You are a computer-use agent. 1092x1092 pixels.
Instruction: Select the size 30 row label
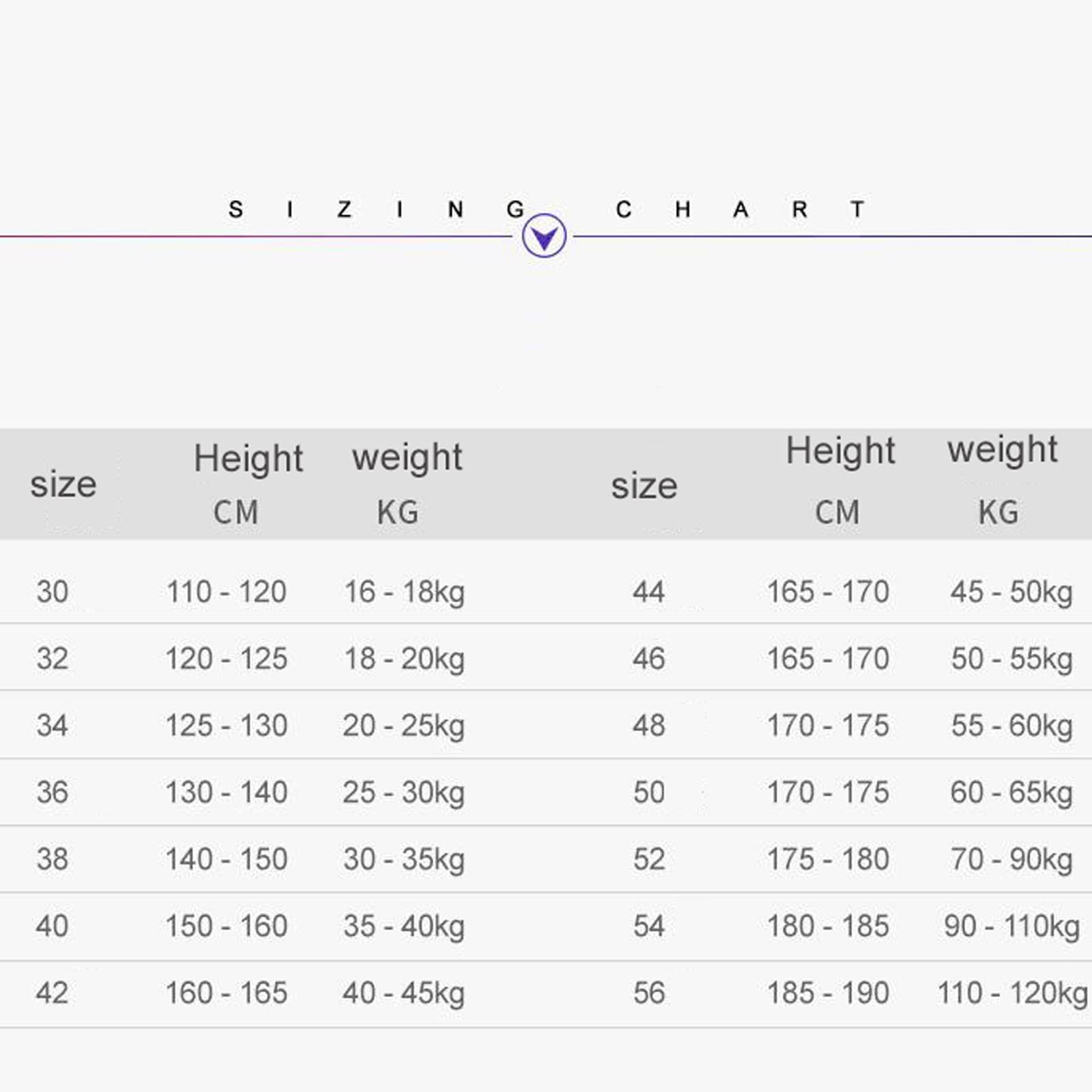point(53,592)
